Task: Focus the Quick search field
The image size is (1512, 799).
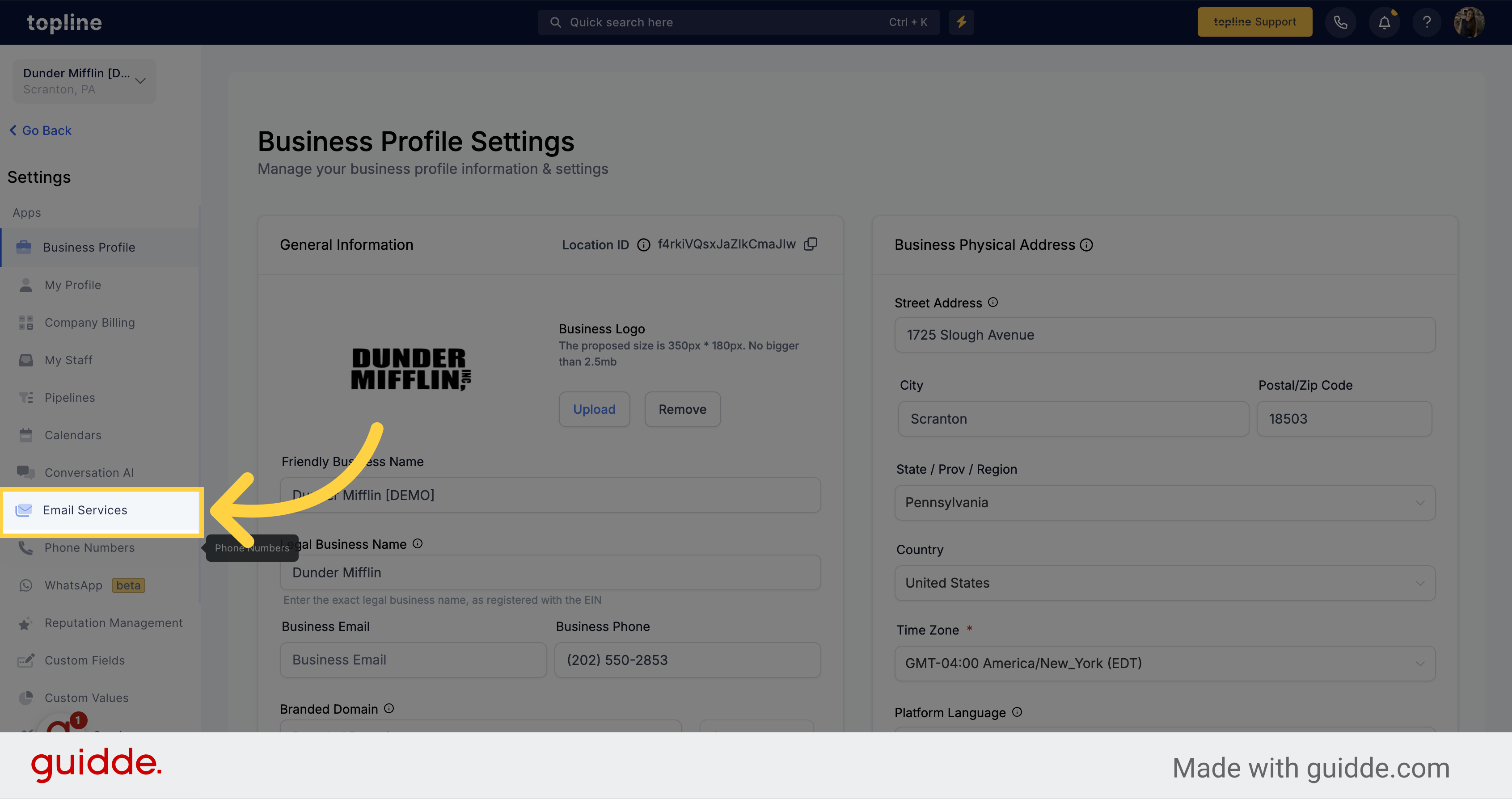Action: (x=739, y=22)
